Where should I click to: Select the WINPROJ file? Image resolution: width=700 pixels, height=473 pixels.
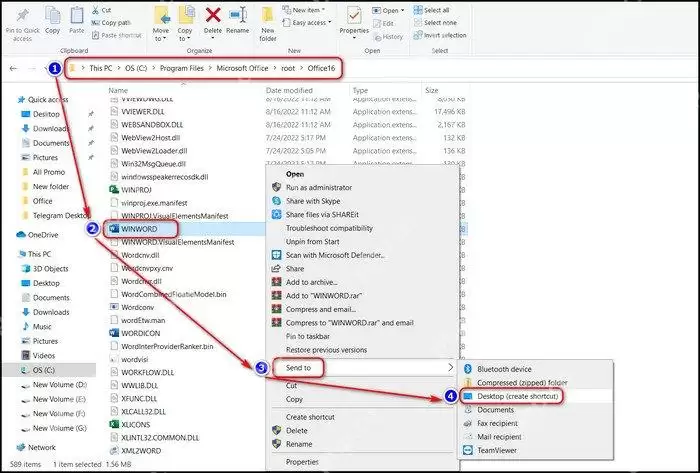pyautogui.click(x=131, y=190)
